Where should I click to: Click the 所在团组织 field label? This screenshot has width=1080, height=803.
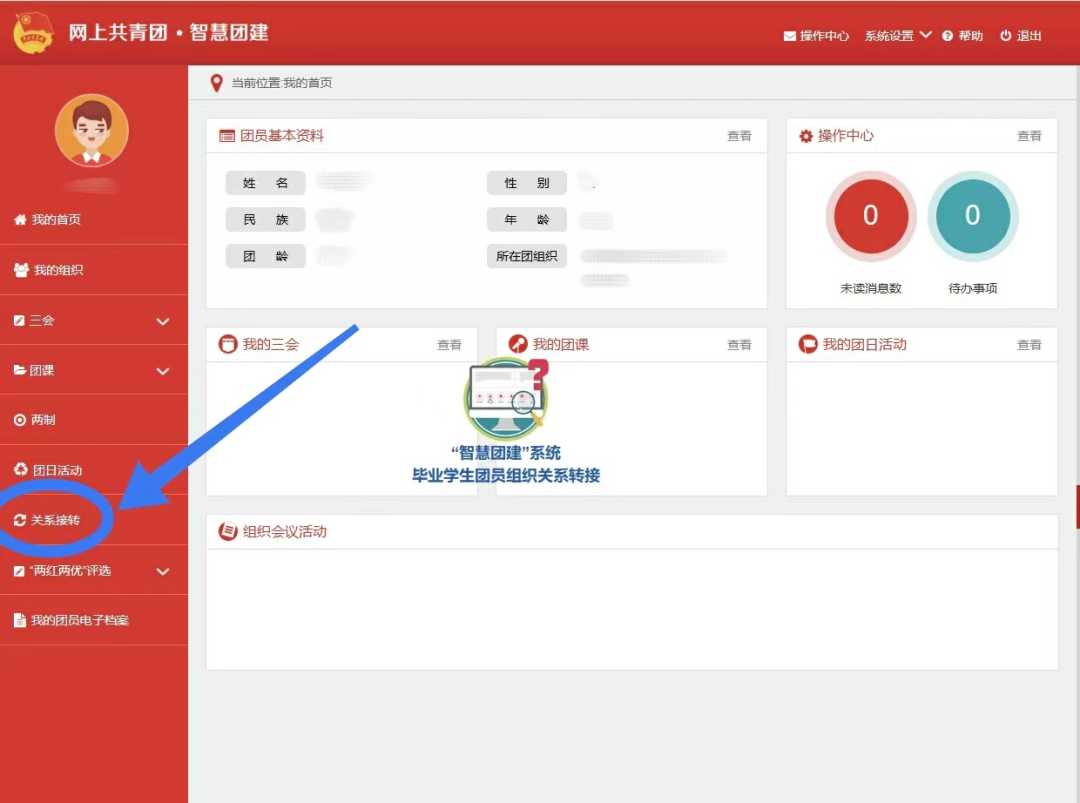(527, 256)
